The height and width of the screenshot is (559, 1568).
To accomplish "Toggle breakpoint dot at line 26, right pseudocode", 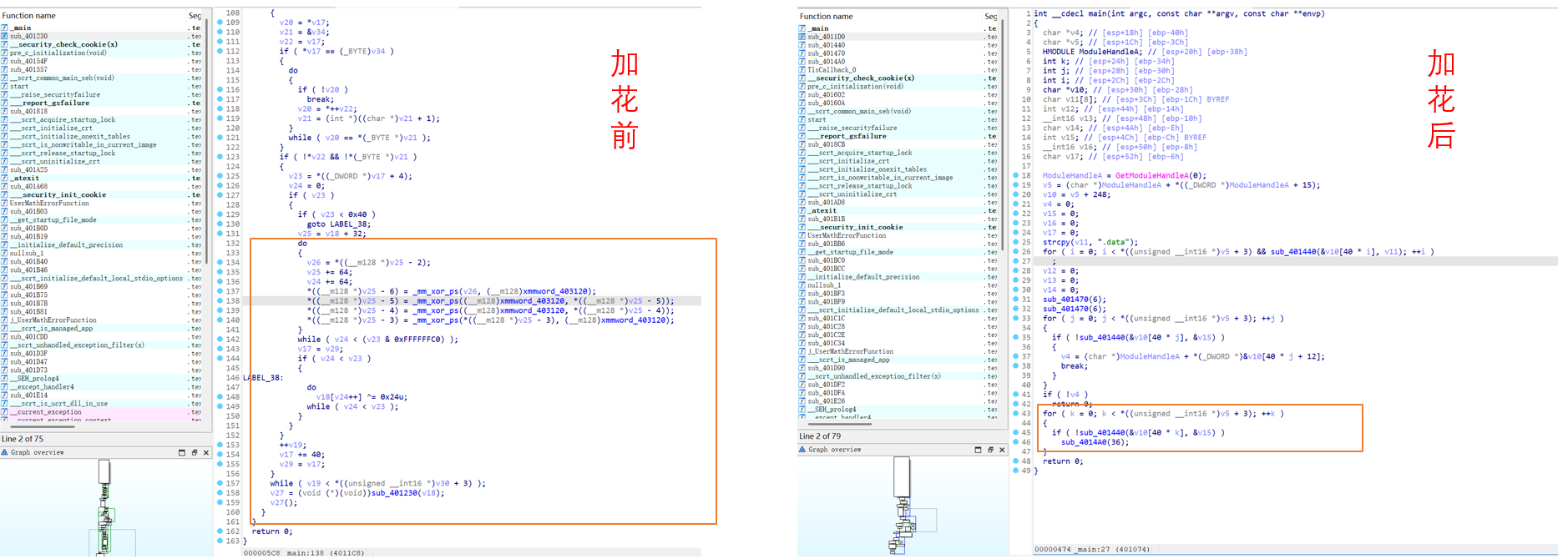I will [1015, 251].
